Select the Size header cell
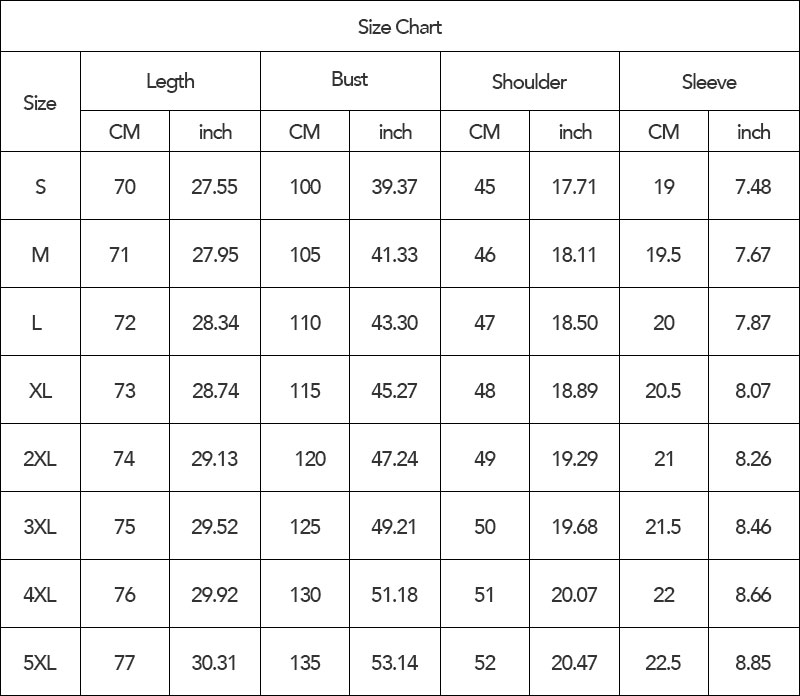 point(40,102)
